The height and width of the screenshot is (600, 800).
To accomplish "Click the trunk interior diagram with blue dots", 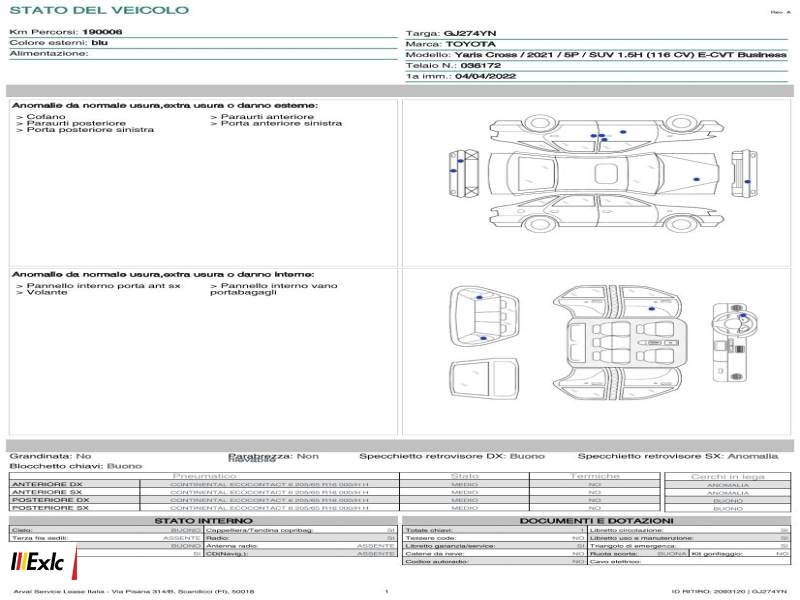I will pos(484,317).
